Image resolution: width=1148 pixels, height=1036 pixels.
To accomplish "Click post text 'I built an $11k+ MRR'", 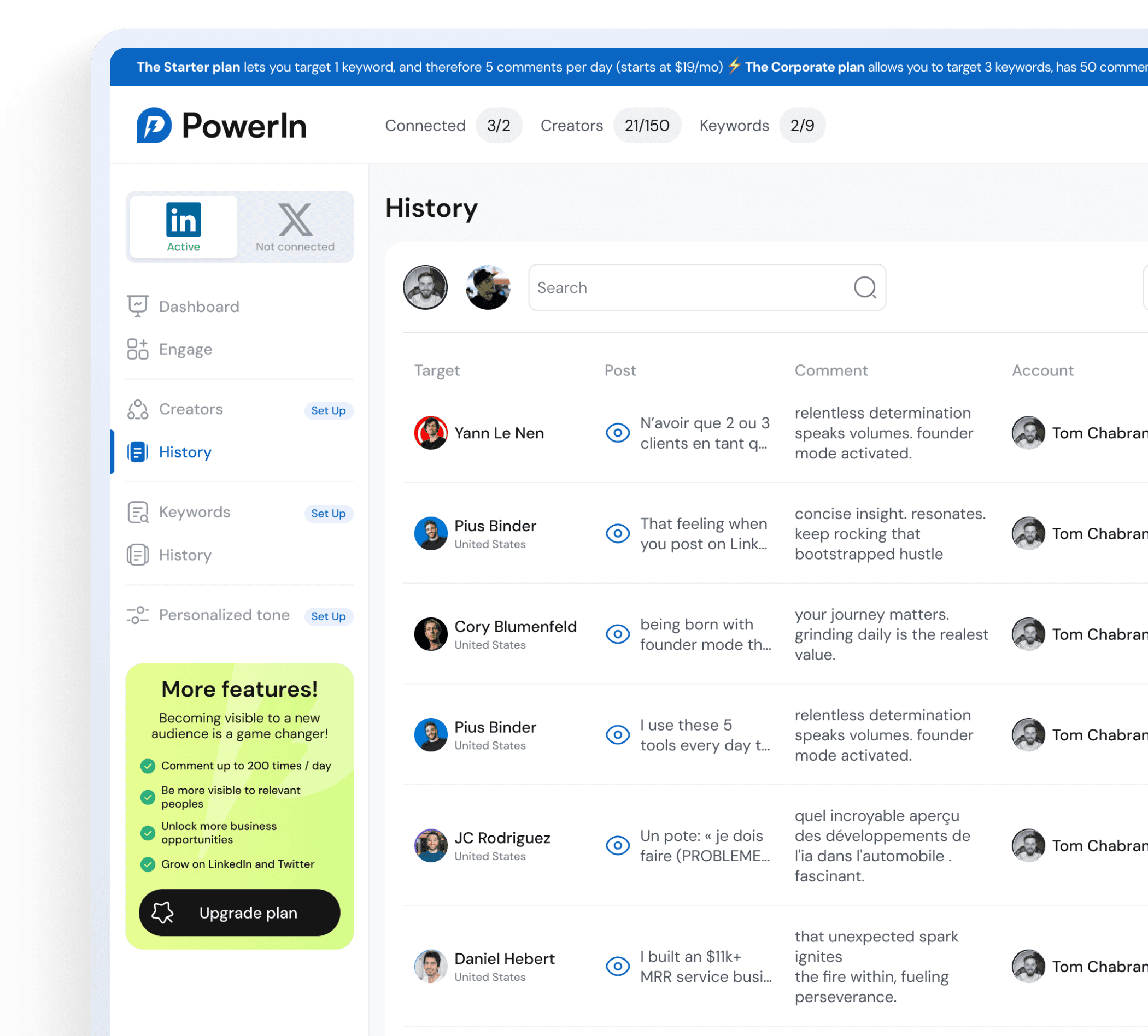I will click(706, 967).
